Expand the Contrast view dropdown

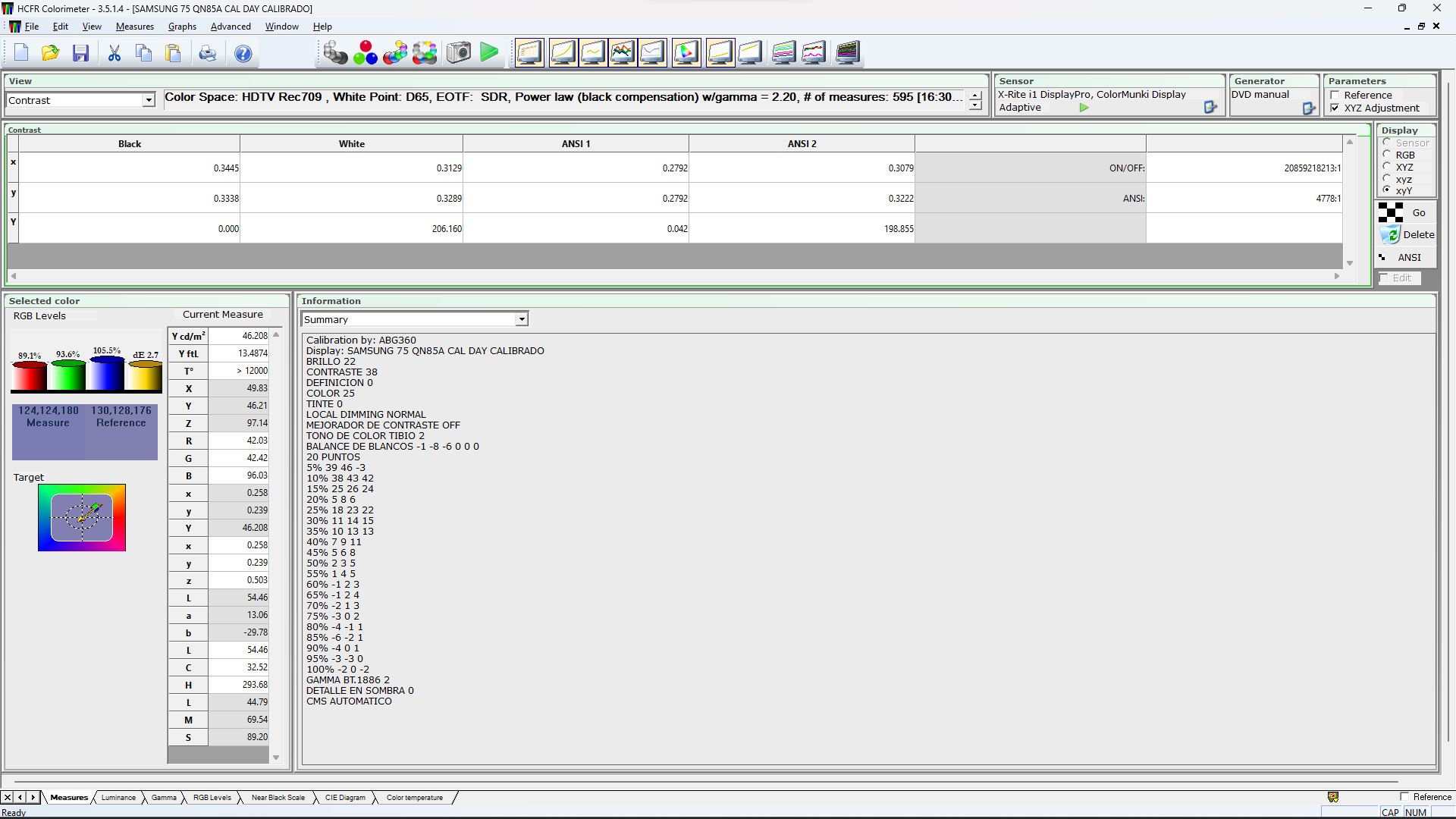149,100
